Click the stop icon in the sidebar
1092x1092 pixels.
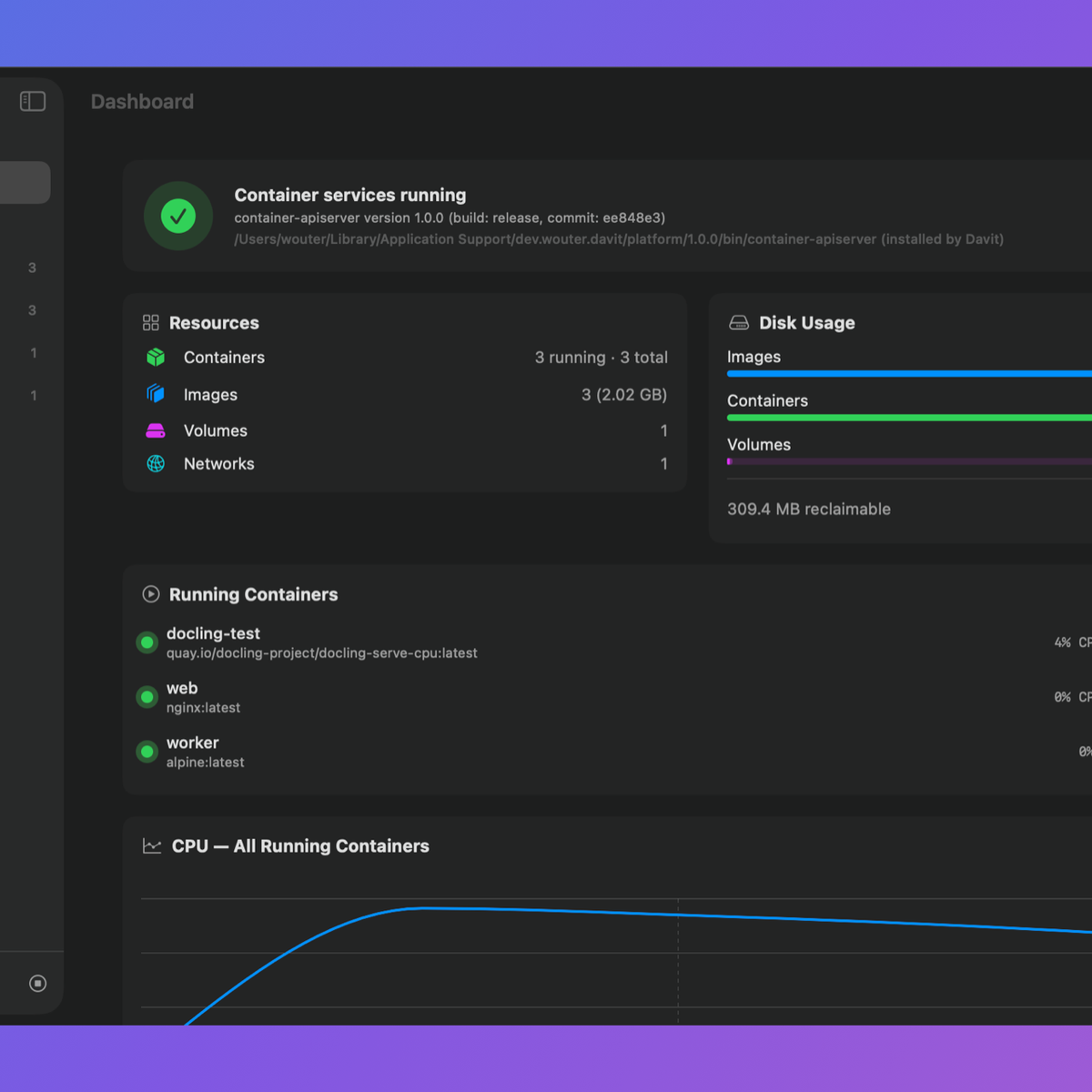(x=37, y=983)
